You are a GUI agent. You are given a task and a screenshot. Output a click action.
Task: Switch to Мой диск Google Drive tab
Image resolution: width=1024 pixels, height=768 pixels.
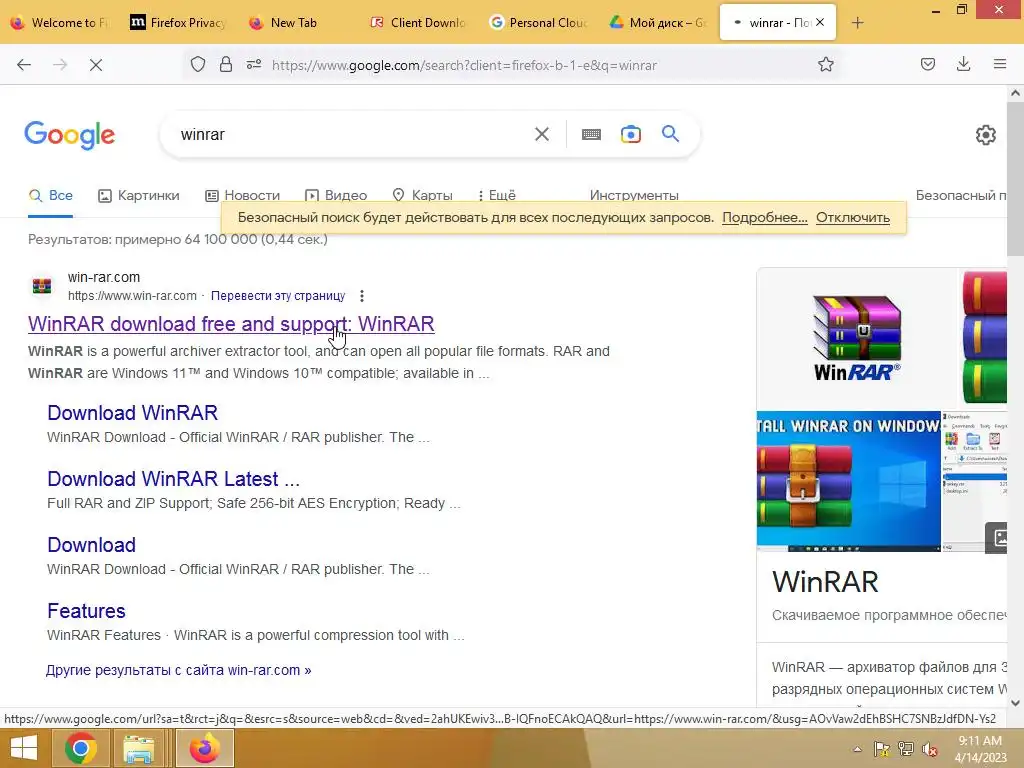click(x=658, y=23)
